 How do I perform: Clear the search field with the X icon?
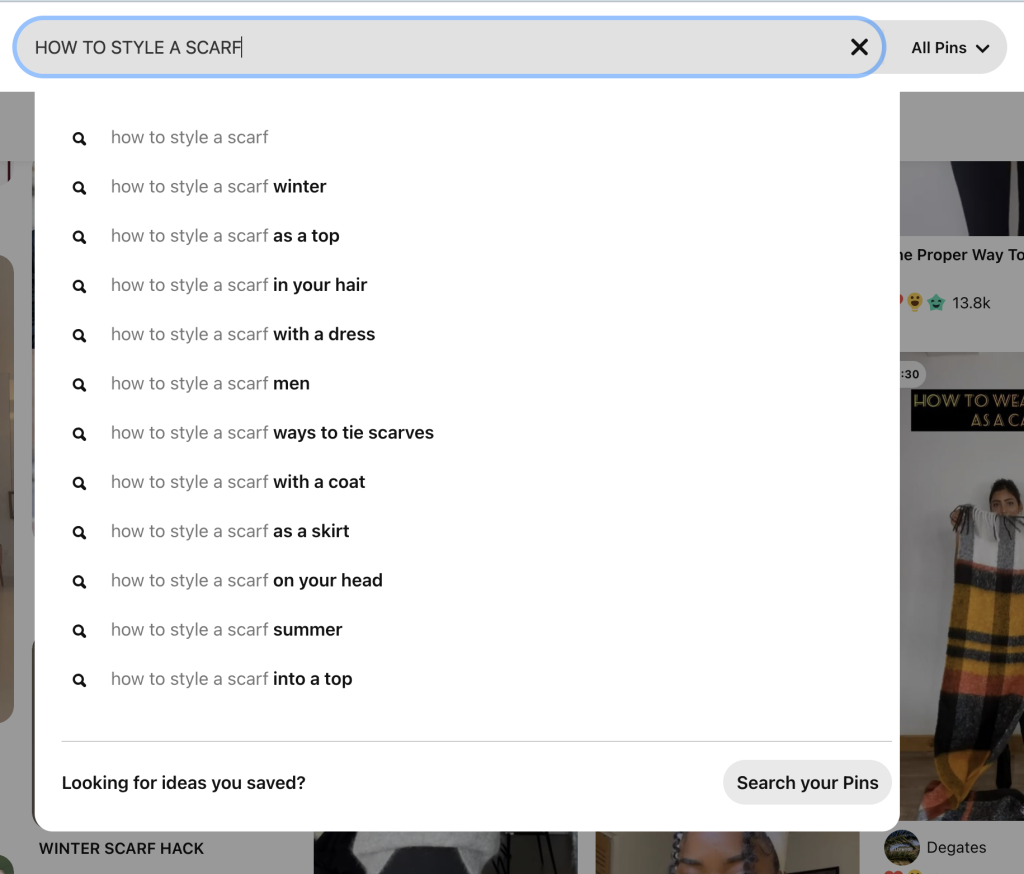click(858, 47)
